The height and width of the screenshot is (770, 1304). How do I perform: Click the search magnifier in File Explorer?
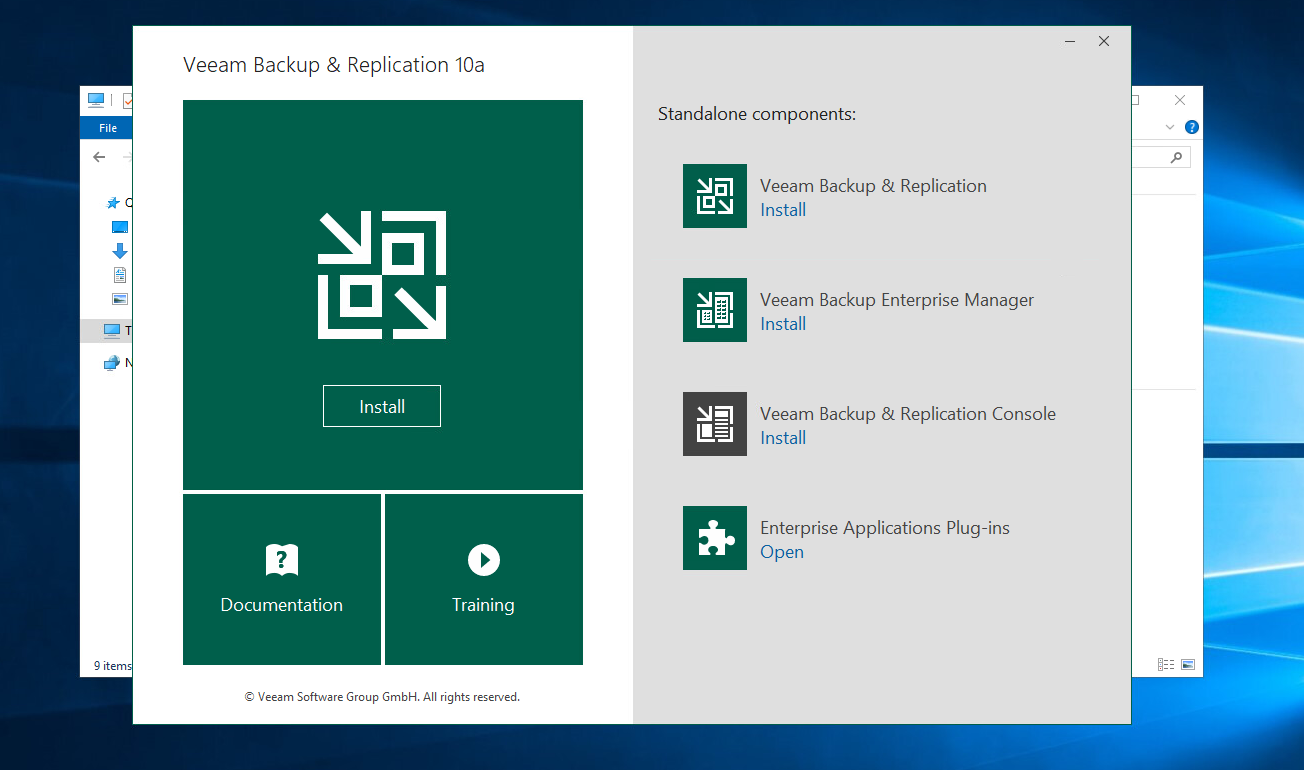1176,157
